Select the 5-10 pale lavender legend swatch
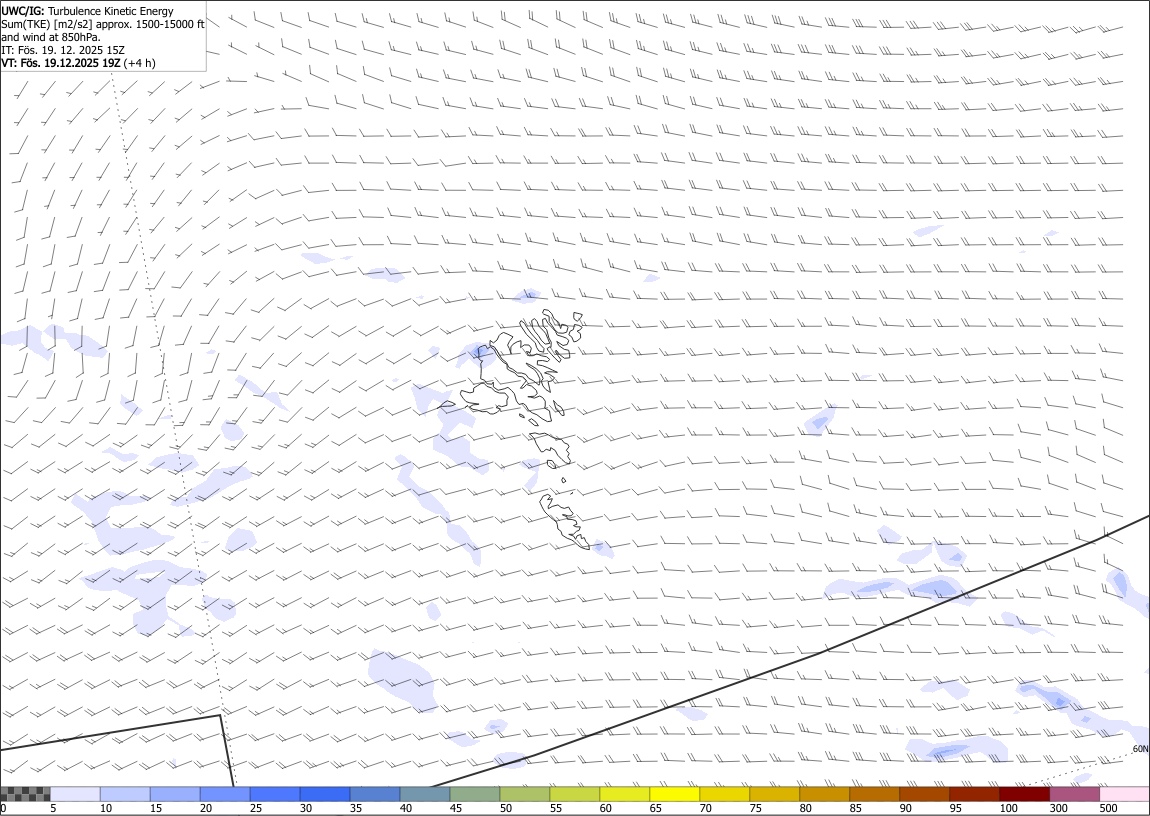Screen dimensions: 1150x816 [76, 794]
